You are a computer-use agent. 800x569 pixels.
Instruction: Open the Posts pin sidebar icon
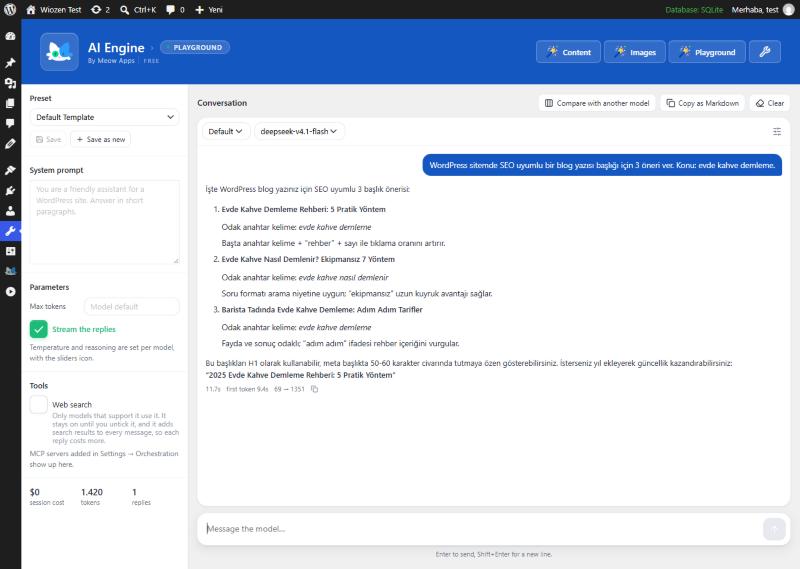point(10,63)
